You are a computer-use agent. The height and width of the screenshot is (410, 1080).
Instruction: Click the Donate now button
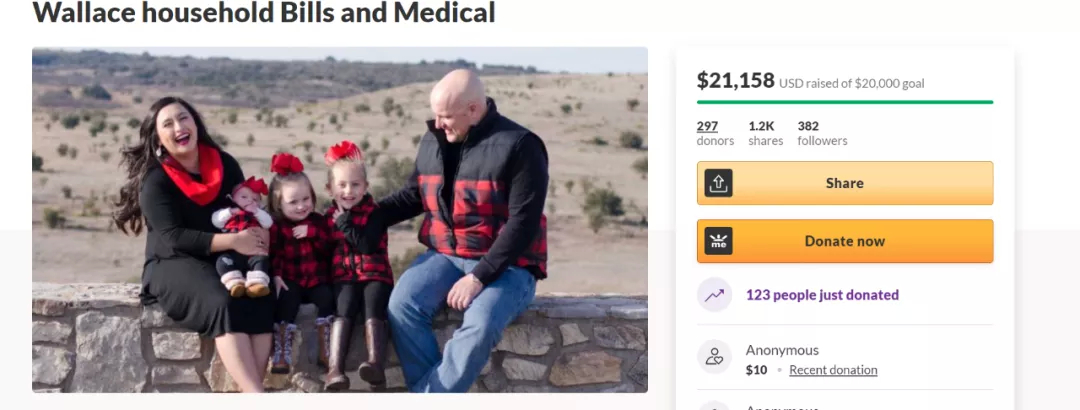845,241
